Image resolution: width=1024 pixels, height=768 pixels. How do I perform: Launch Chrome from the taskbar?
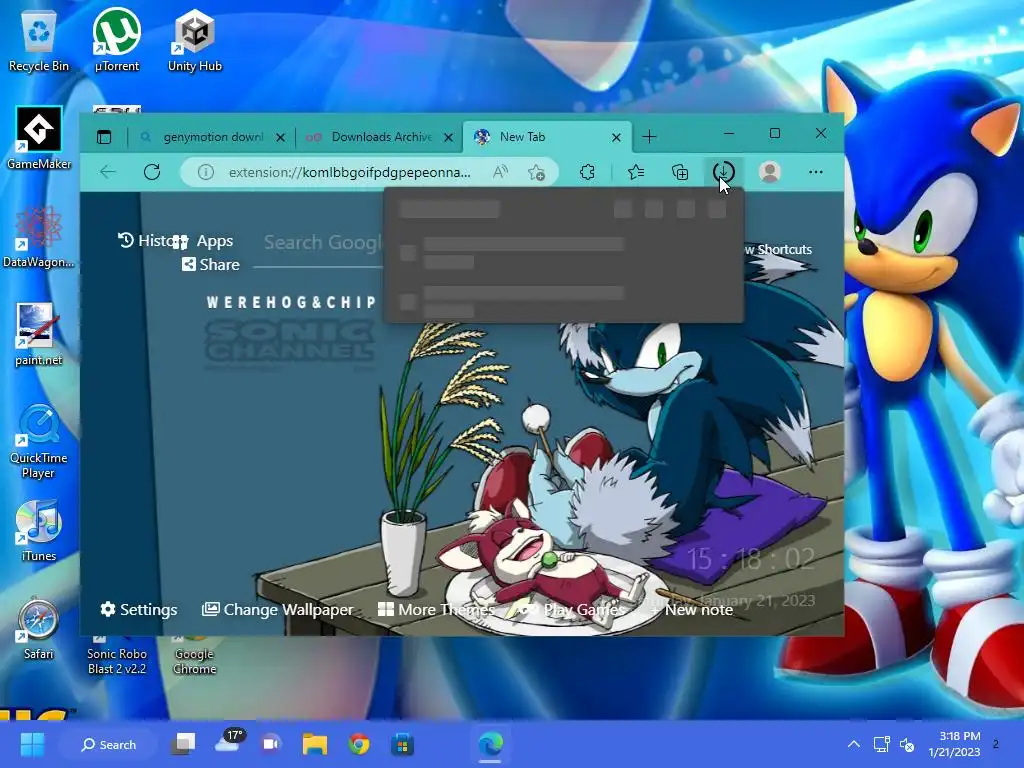359,744
